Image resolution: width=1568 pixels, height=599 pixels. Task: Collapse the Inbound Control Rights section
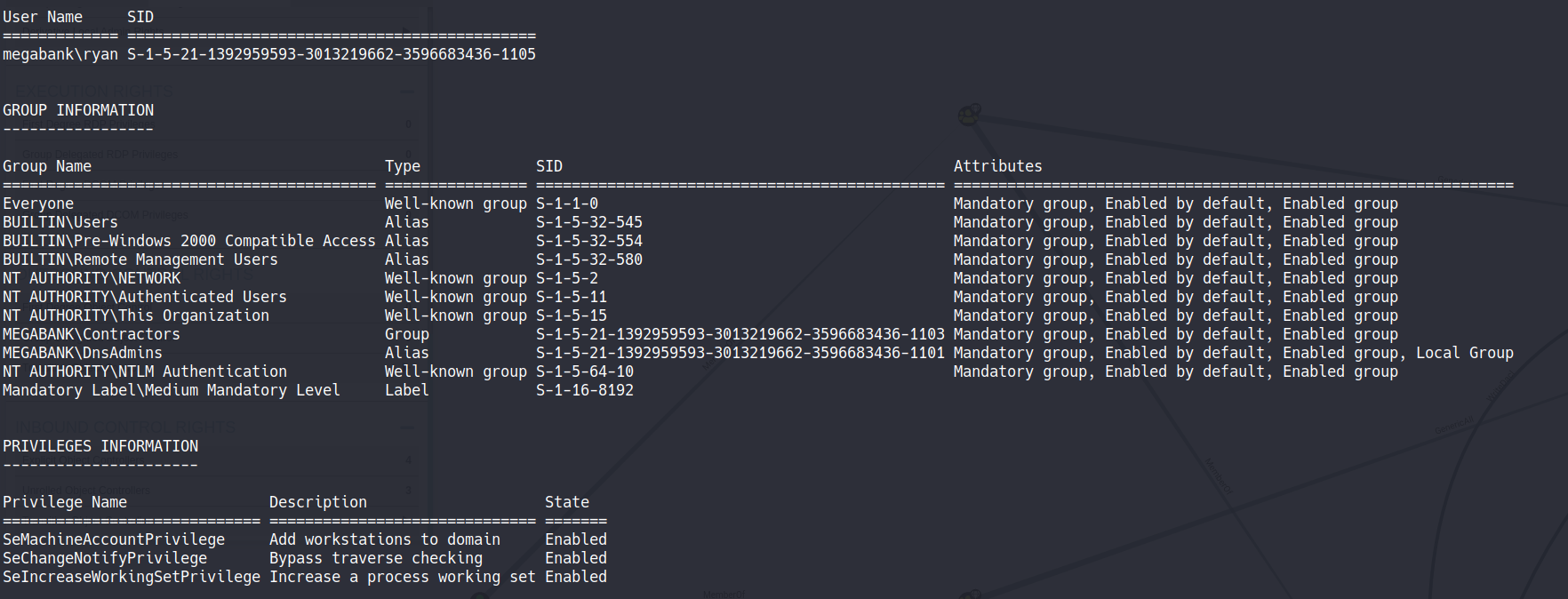[x=408, y=427]
